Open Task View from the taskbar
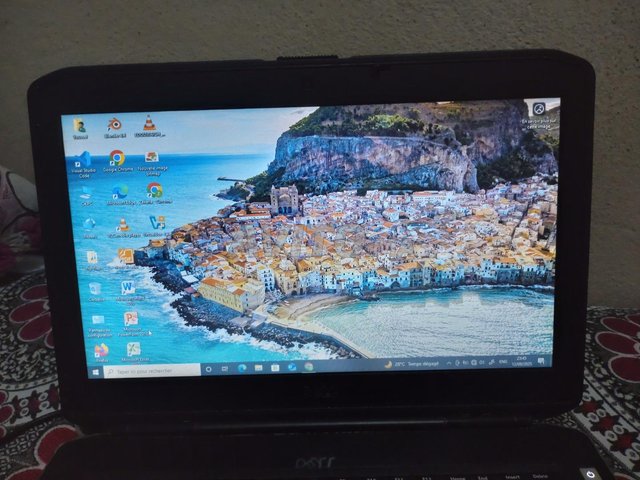 tap(223, 369)
